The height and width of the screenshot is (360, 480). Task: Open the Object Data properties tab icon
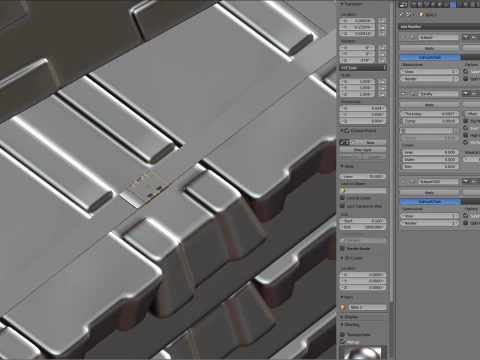pos(459,5)
